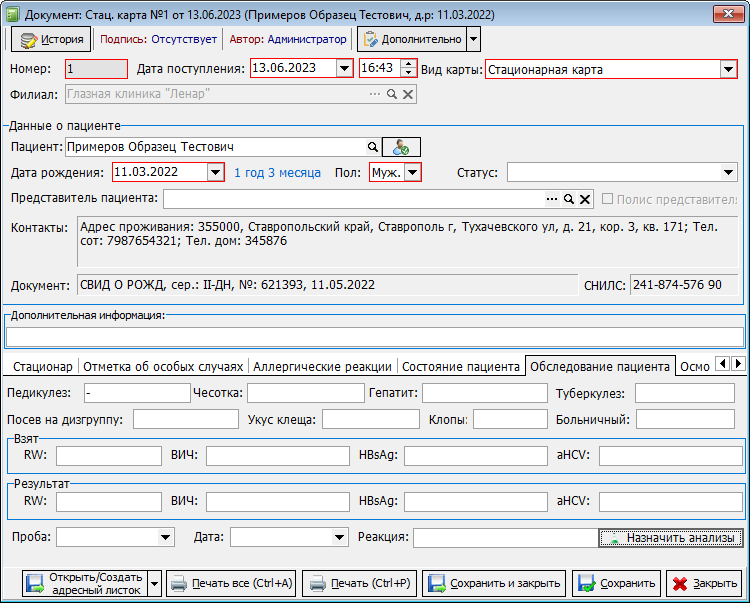Click the aHCV field in Результат group

click(x=671, y=502)
